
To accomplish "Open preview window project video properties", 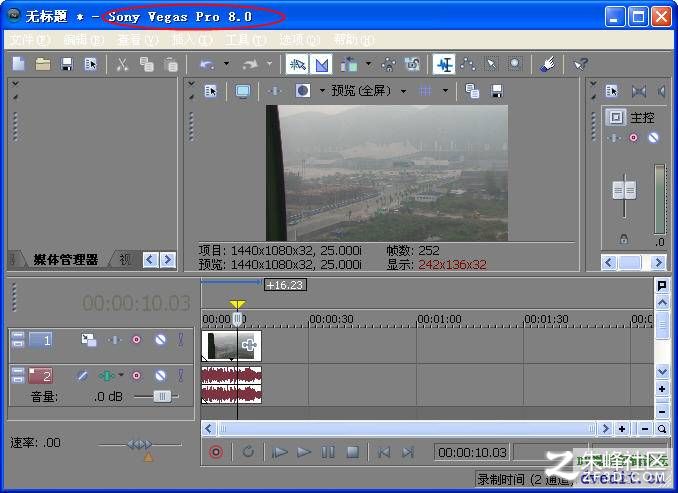I will tap(211, 91).
